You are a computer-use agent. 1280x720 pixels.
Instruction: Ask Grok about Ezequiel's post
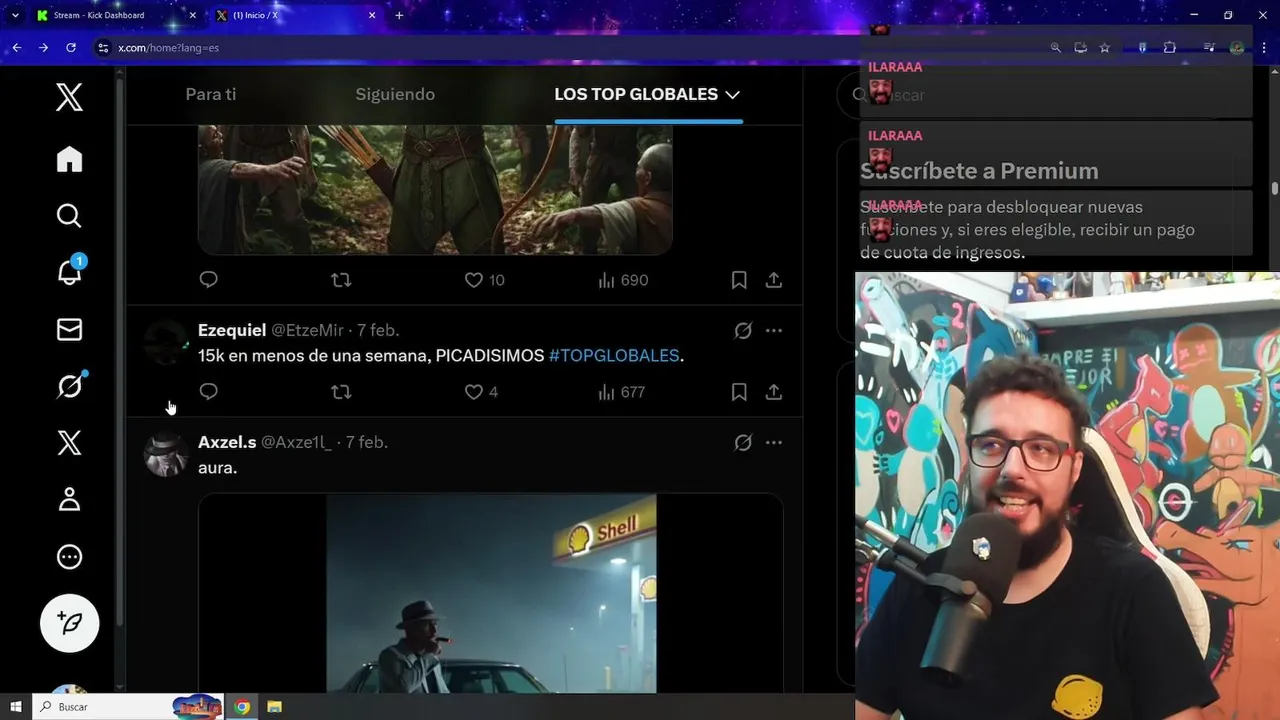[x=743, y=330]
